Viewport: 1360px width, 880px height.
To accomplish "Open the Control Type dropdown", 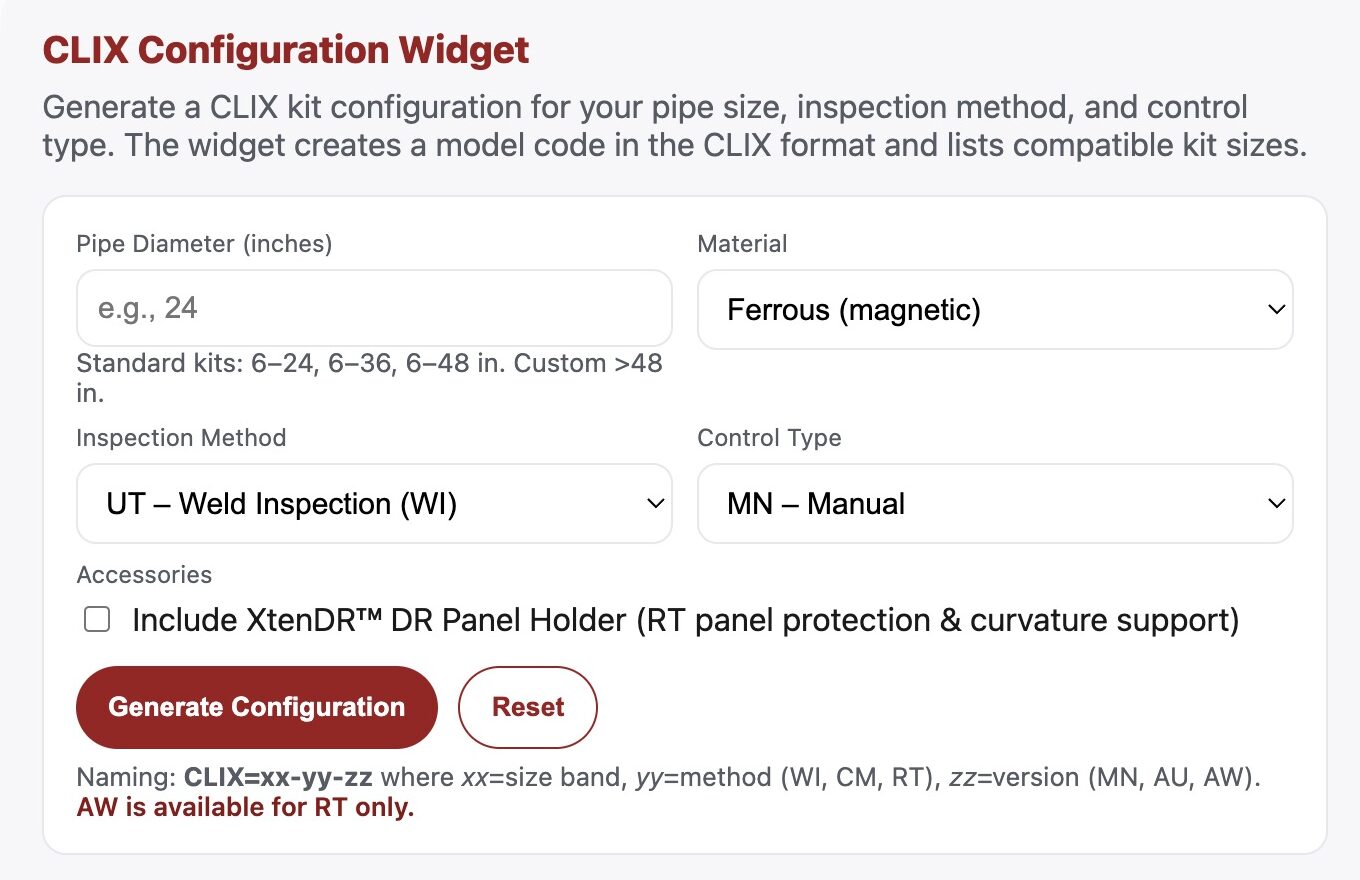I will point(995,503).
